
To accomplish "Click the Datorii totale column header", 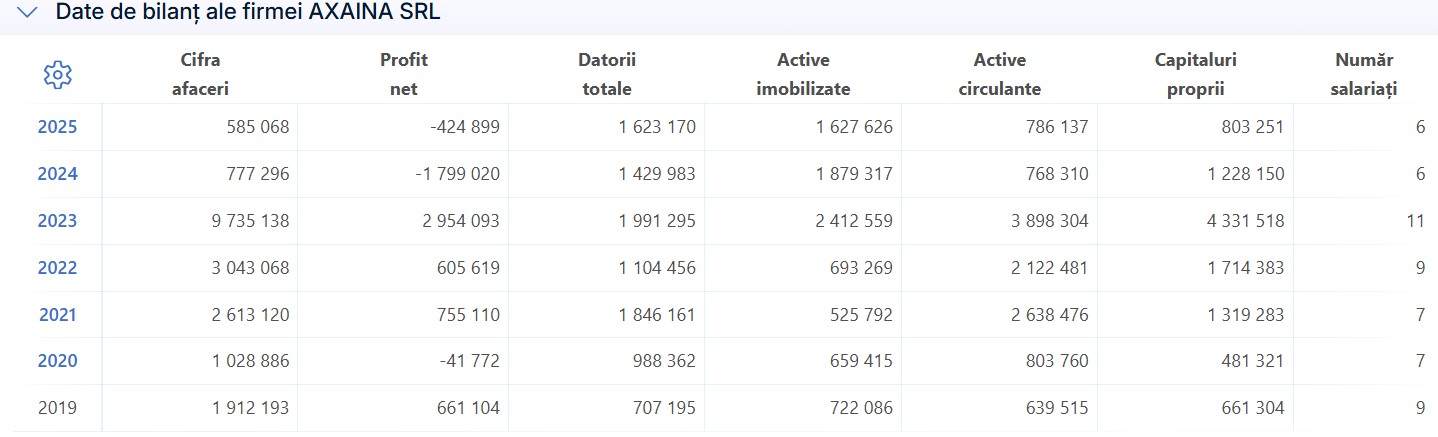I will pos(606,74).
